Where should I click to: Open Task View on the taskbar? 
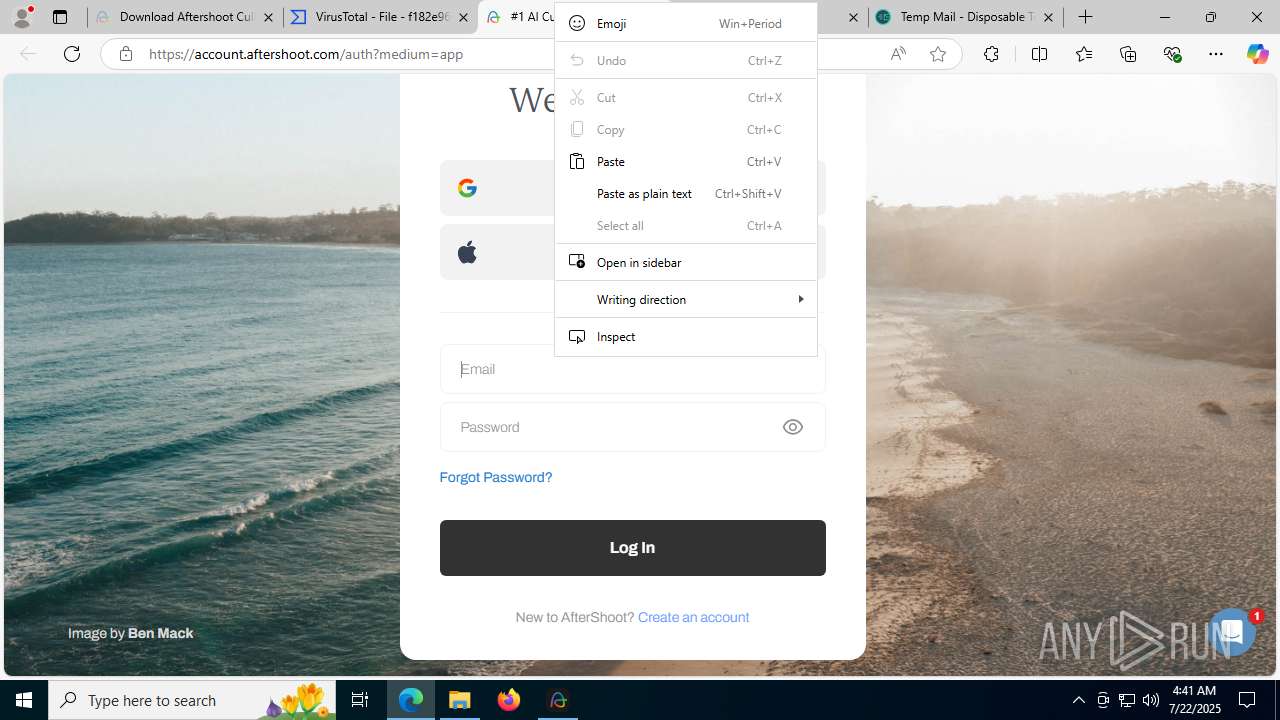(360, 700)
